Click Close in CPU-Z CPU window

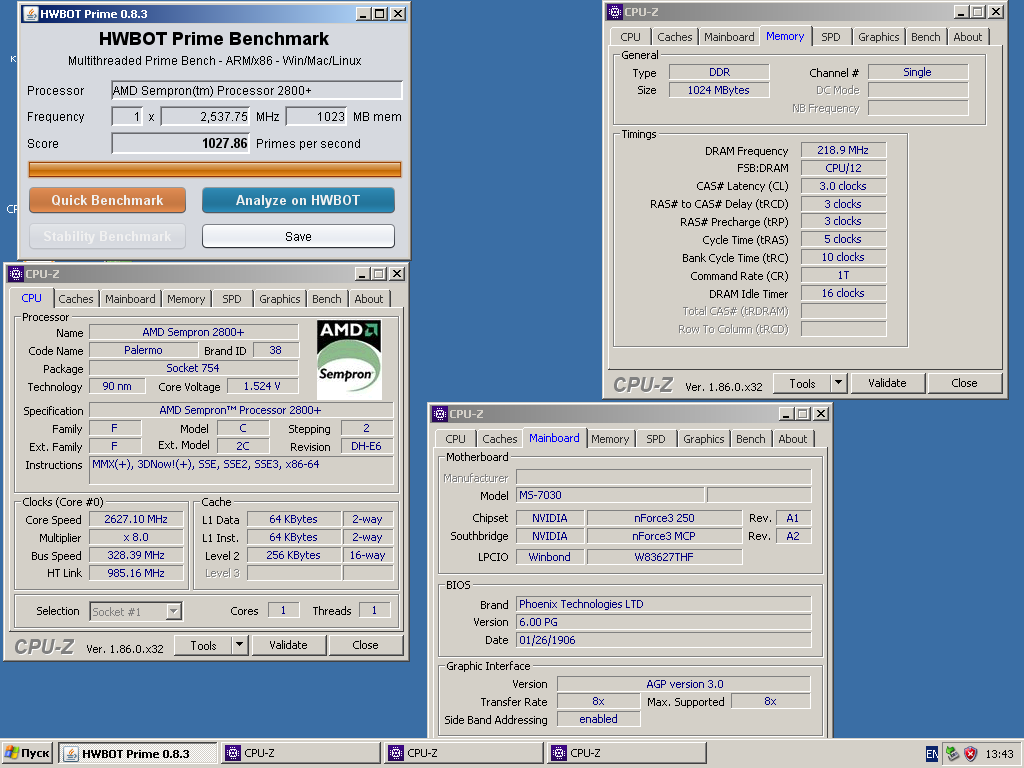(x=365, y=645)
